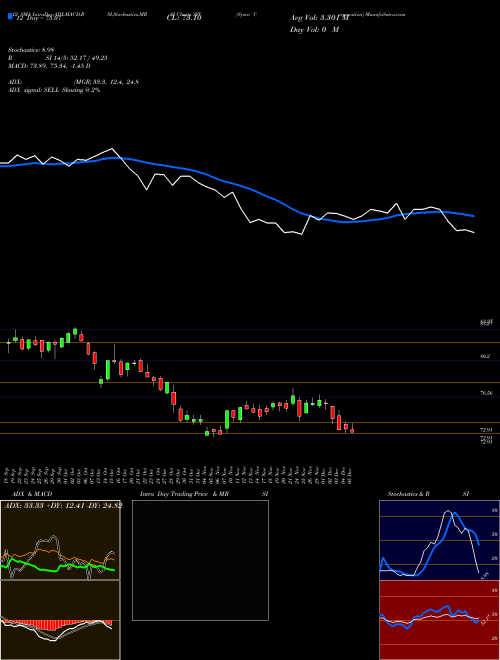This screenshot has width=500, height=660.
Task: Click the 'ADX: 33.33 +DY: 12.41 -DY: 24.82' header
Action: coord(63,506)
